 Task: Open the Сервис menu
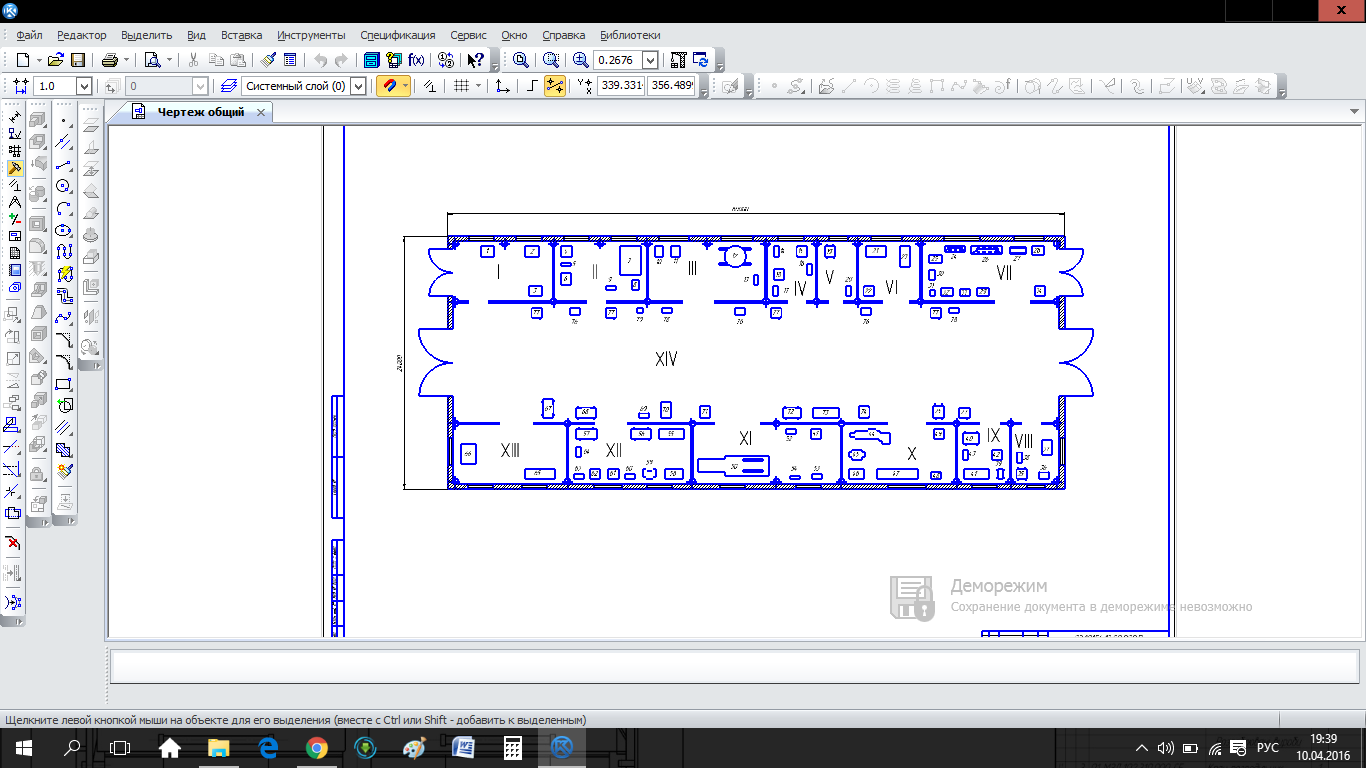(x=468, y=35)
